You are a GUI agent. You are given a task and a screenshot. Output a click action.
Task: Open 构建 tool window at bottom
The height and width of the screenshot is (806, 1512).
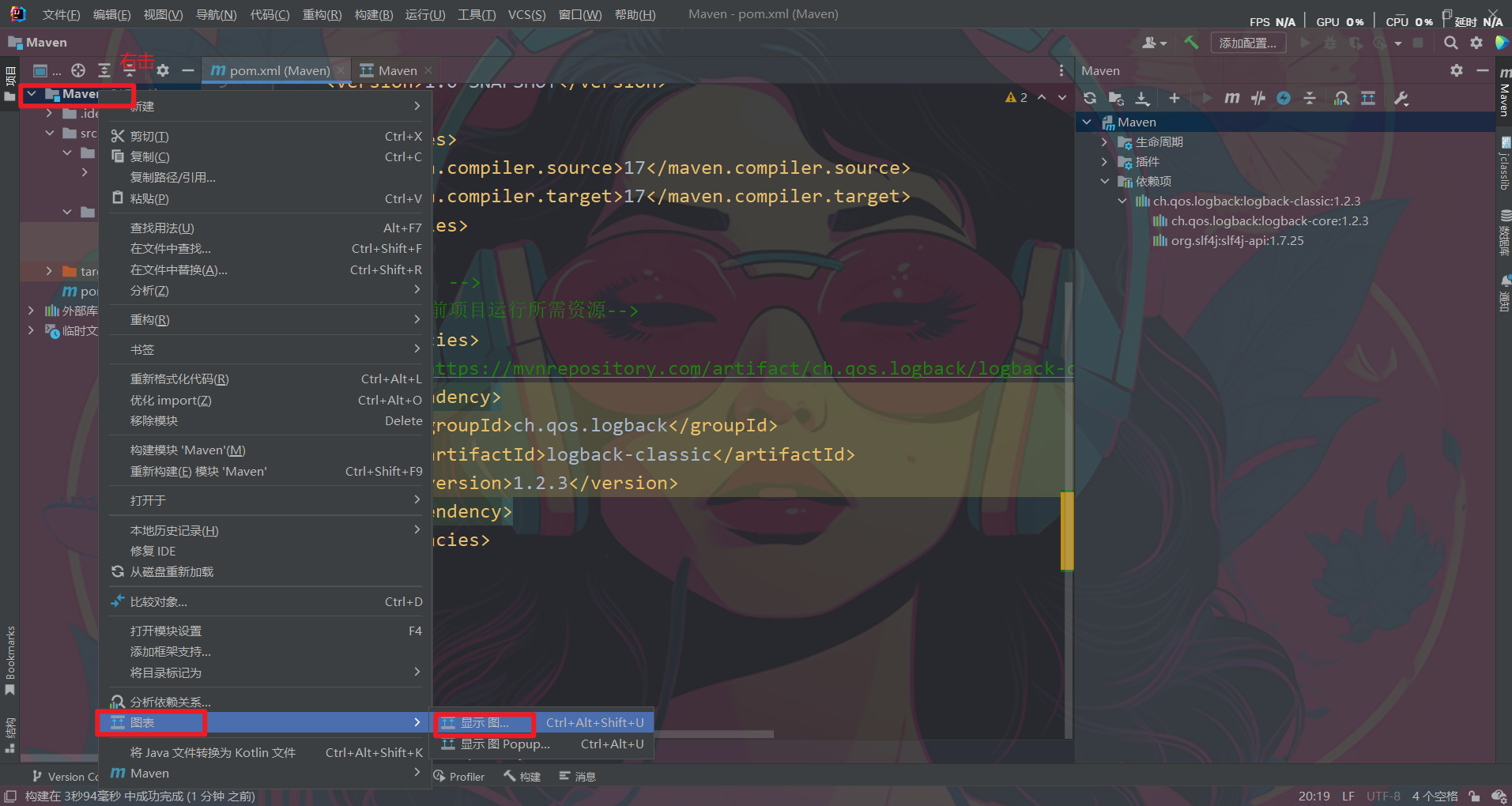[x=522, y=776]
